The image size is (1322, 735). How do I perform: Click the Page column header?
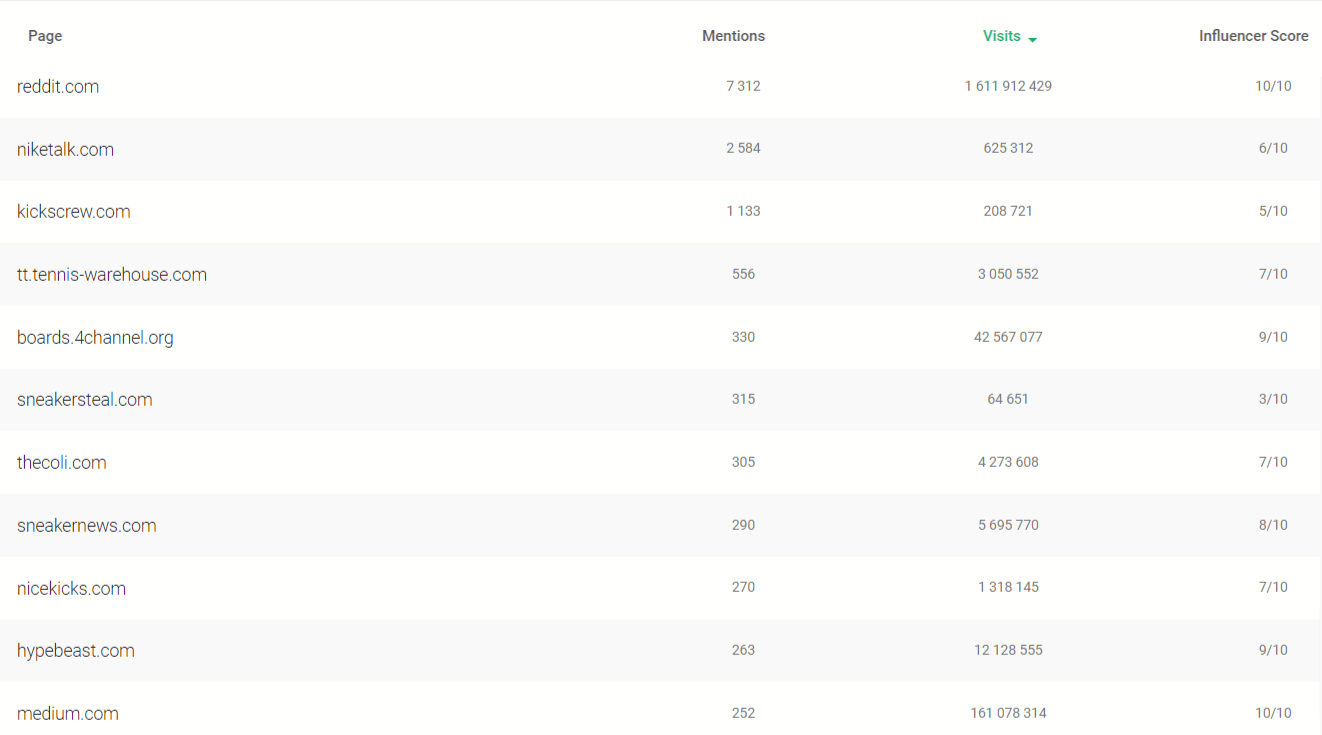point(45,36)
